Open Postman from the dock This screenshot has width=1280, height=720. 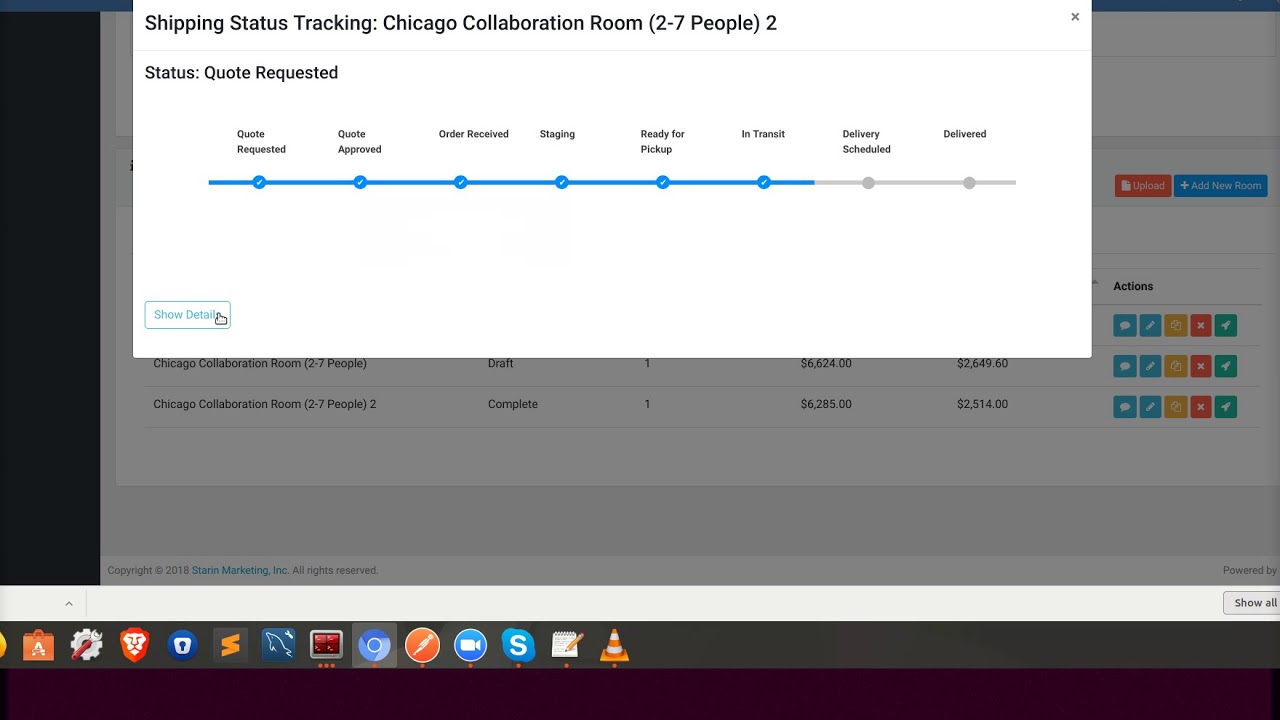click(x=422, y=646)
